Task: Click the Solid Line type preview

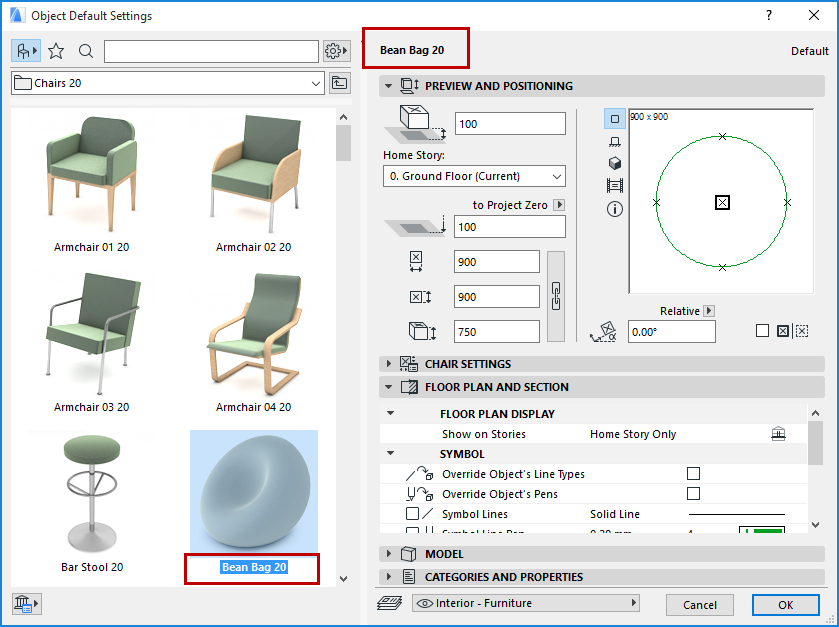Action: [737, 514]
